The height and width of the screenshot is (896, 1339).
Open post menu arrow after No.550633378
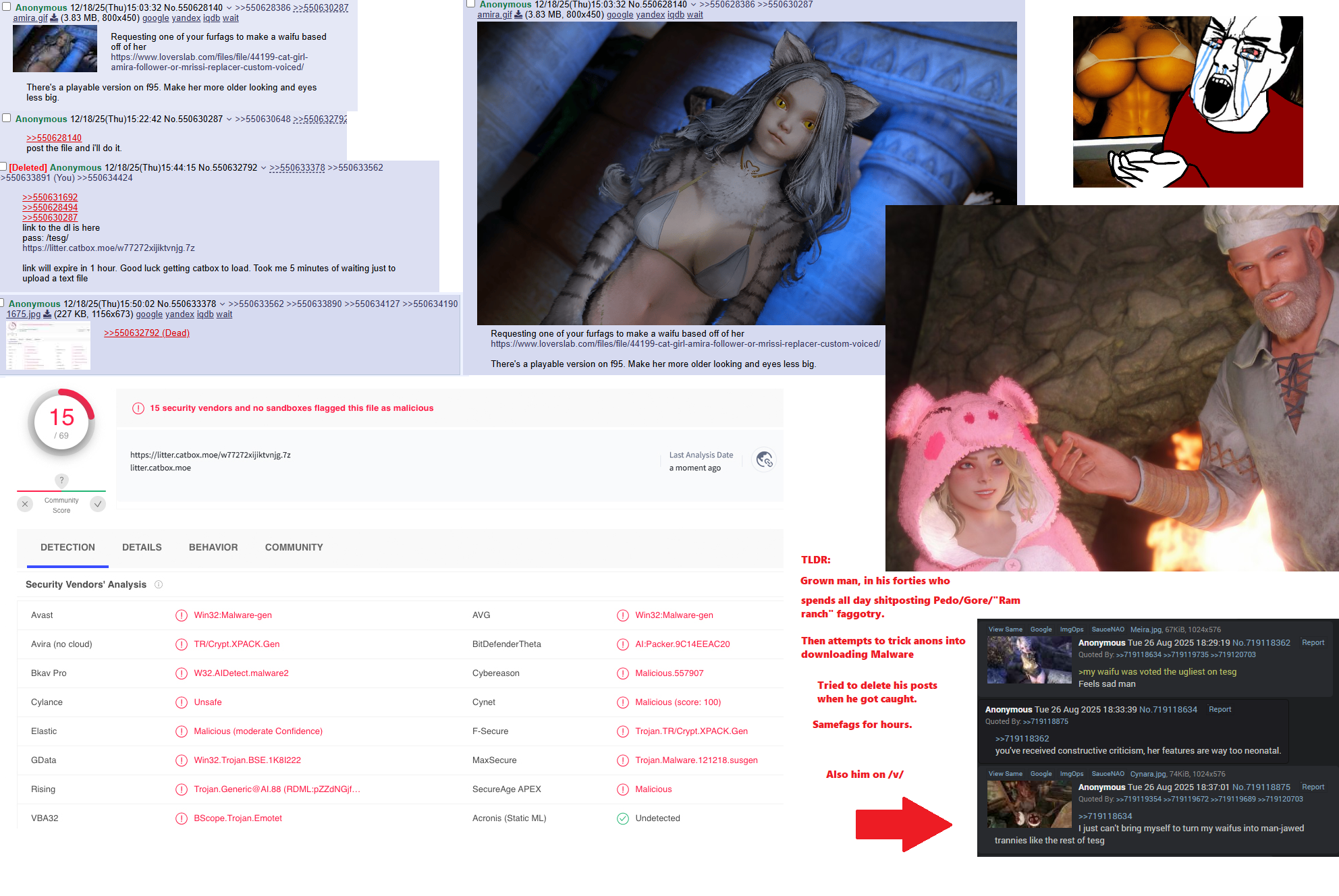[222, 304]
